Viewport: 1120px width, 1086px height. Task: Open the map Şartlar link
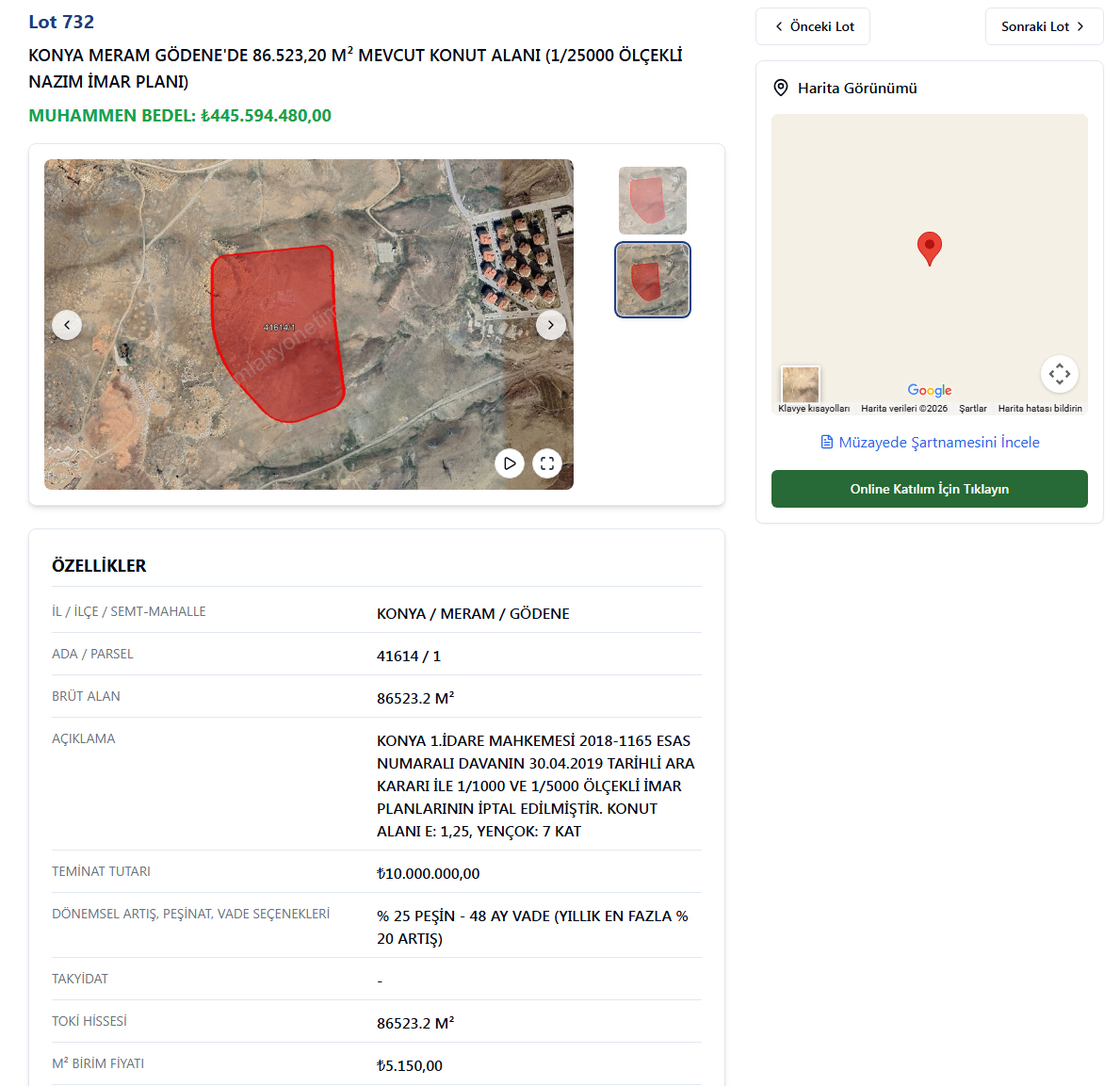point(972,409)
